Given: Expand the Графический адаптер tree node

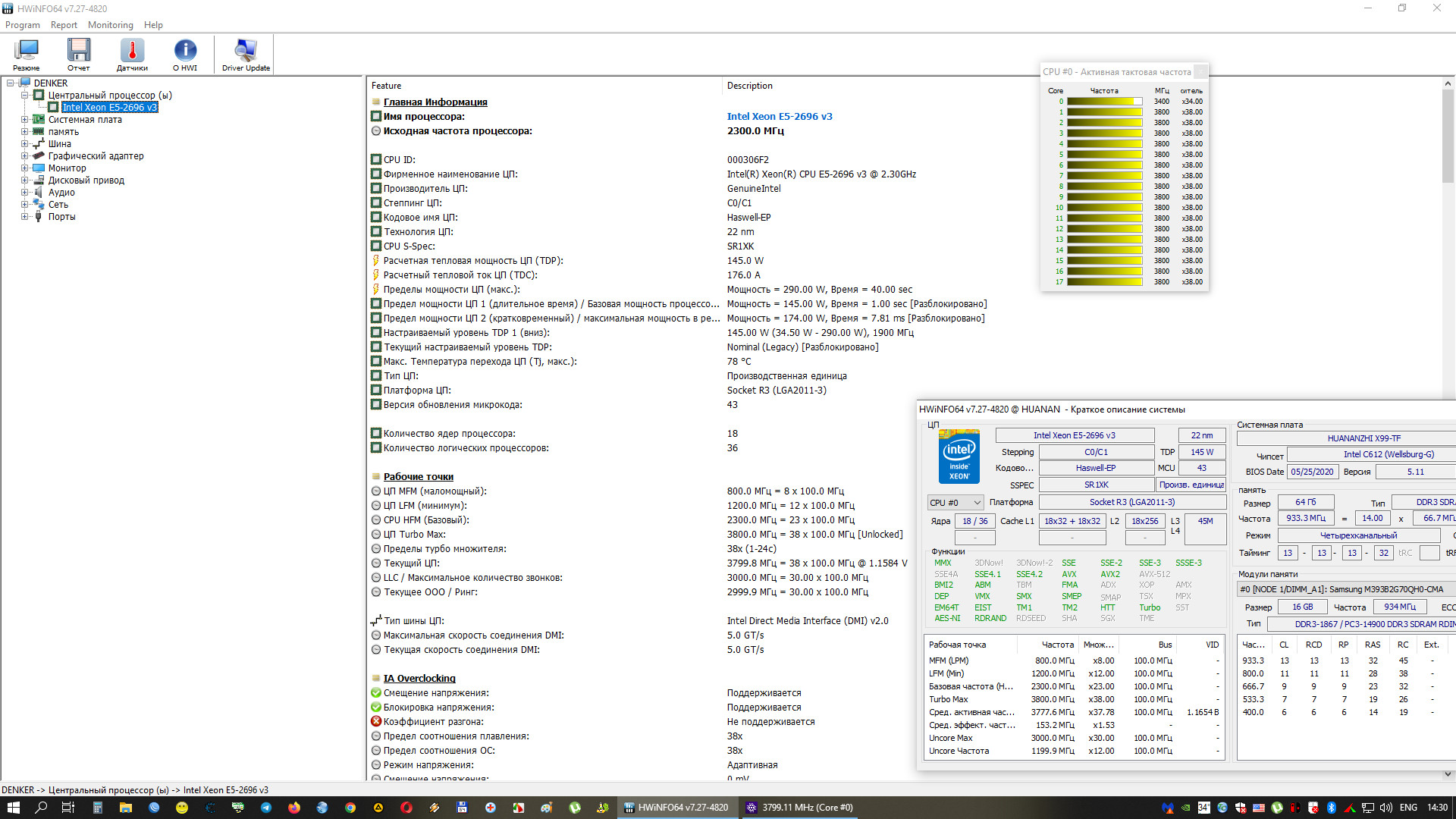Looking at the screenshot, I should 24,156.
